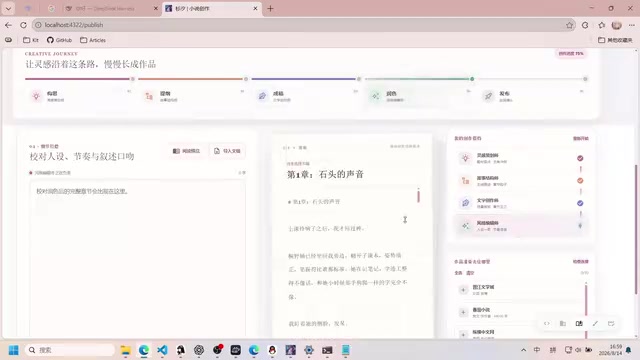640x360 pixels.
Task: Open the 其他收藏夹 bookmarks folder
Action: [x=615, y=40]
